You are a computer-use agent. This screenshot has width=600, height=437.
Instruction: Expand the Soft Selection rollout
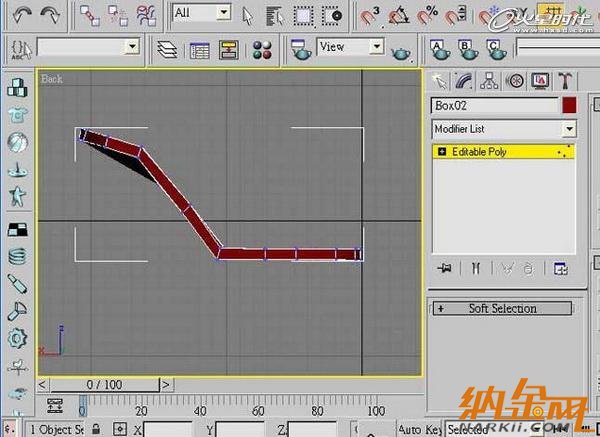(x=503, y=309)
